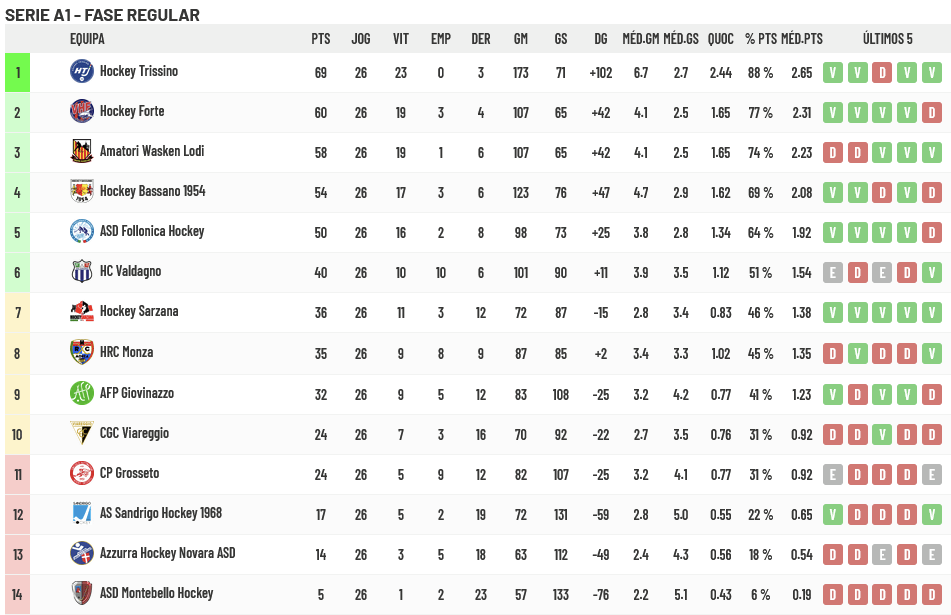Click AFP Giovinazzo green circle logo
This screenshot has width=951, height=615.
(81, 393)
